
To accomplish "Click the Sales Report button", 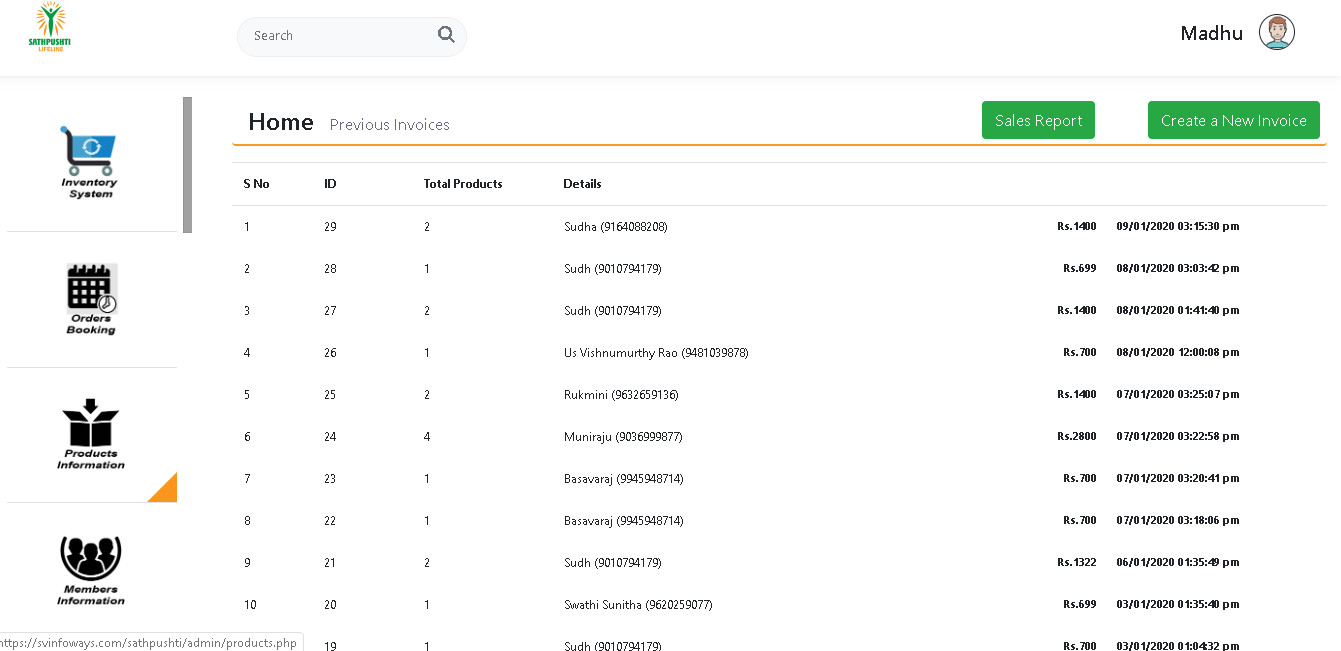I will [x=1038, y=120].
